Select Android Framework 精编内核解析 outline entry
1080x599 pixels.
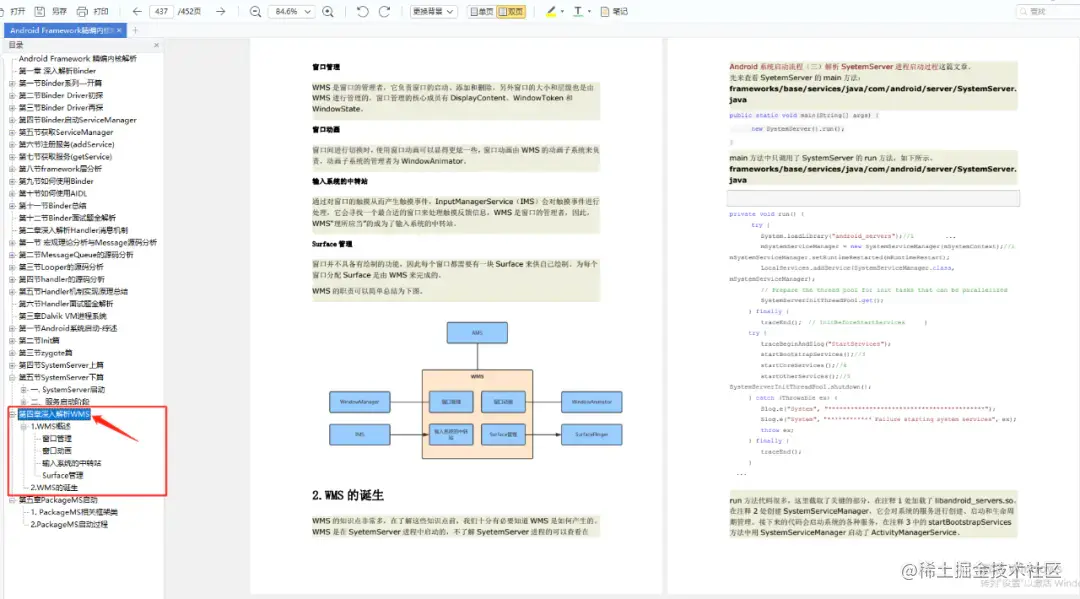[x=77, y=59]
